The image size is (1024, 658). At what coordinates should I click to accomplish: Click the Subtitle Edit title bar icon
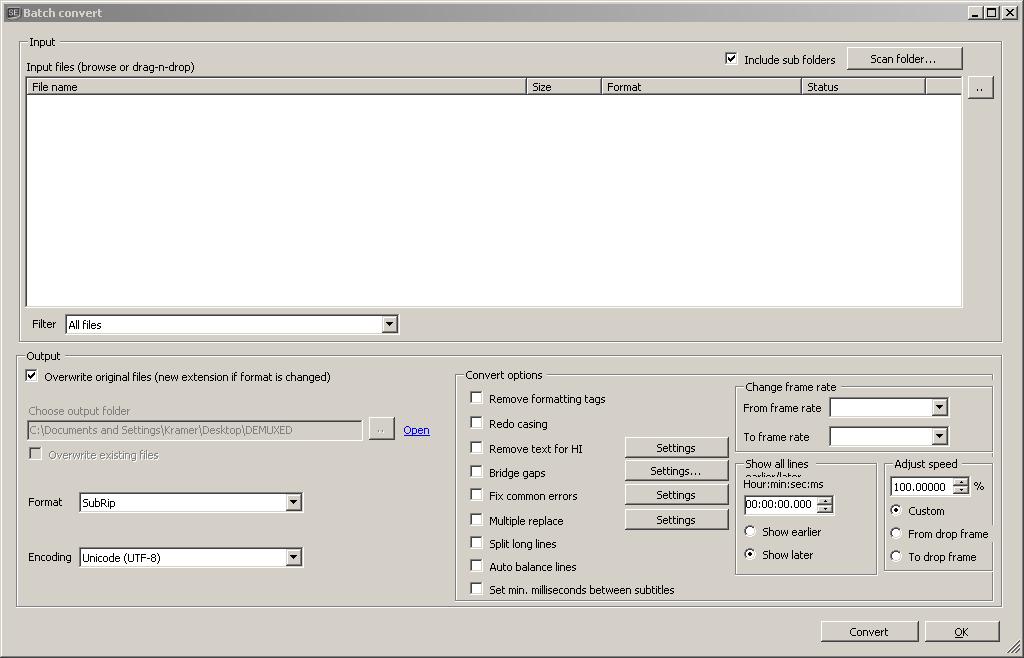click(x=13, y=13)
